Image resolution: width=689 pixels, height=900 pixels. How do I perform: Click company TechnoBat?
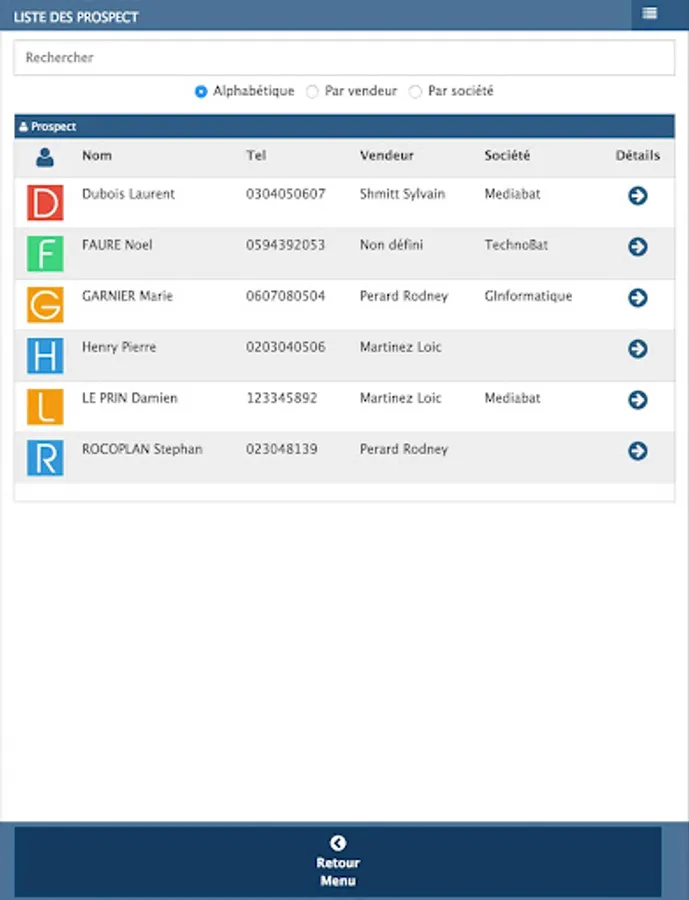516,245
